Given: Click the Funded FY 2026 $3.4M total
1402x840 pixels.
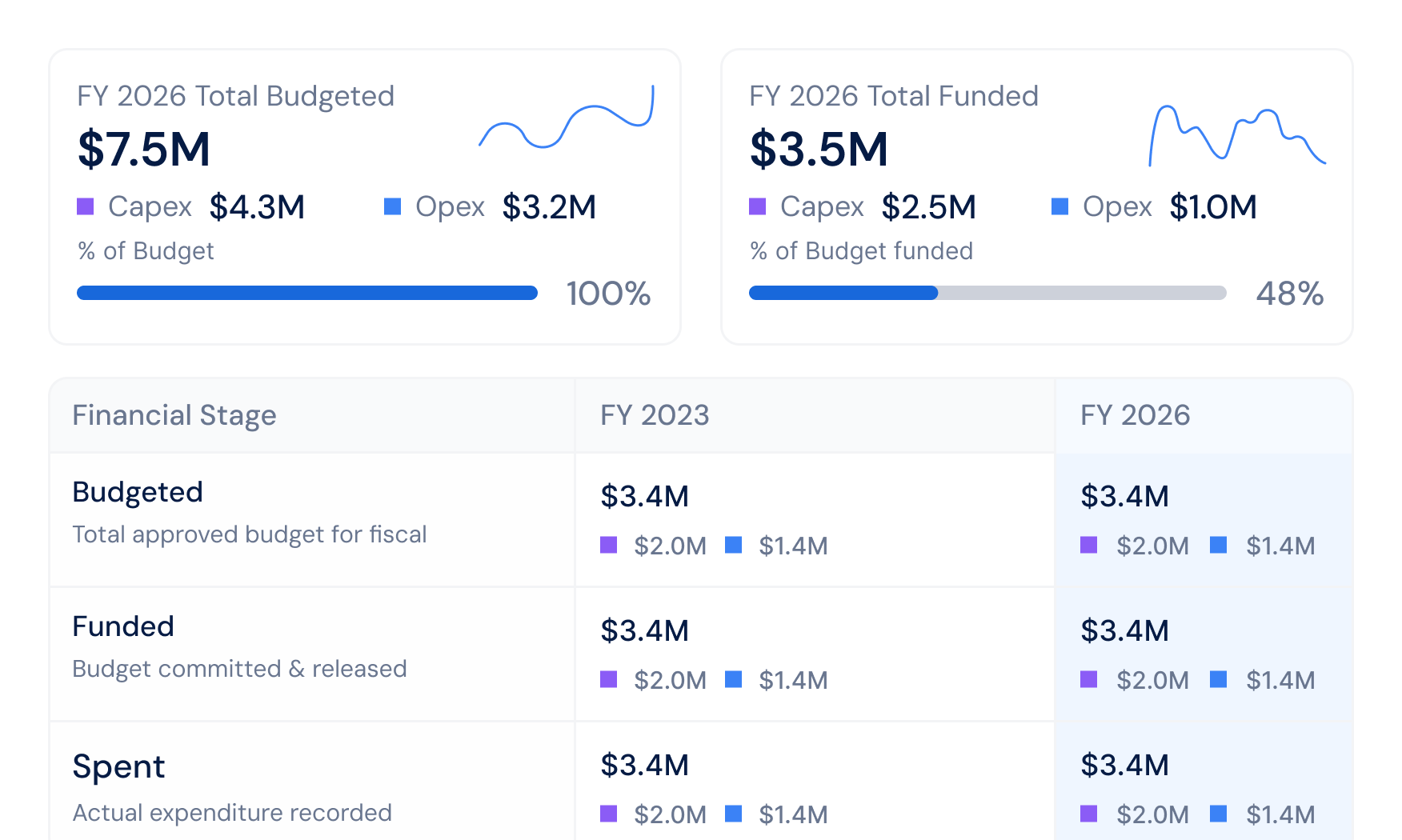Looking at the screenshot, I should tap(1124, 630).
